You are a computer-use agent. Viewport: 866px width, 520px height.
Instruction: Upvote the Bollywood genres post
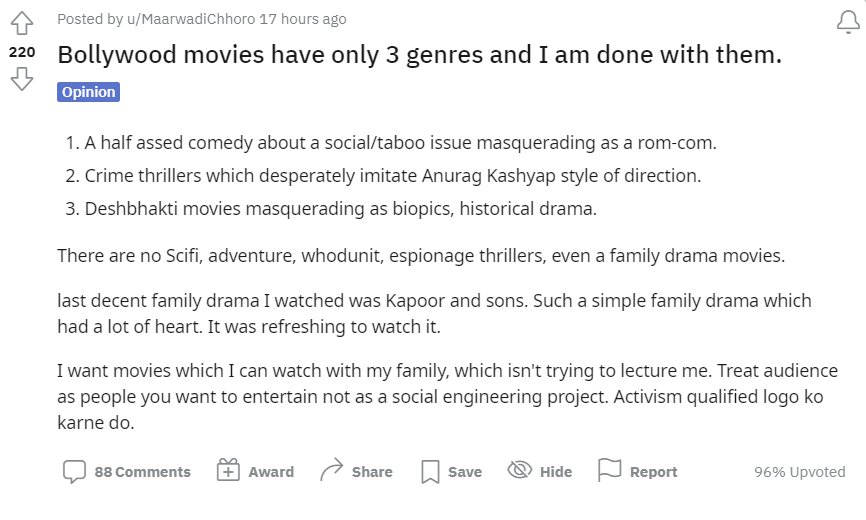[x=22, y=23]
